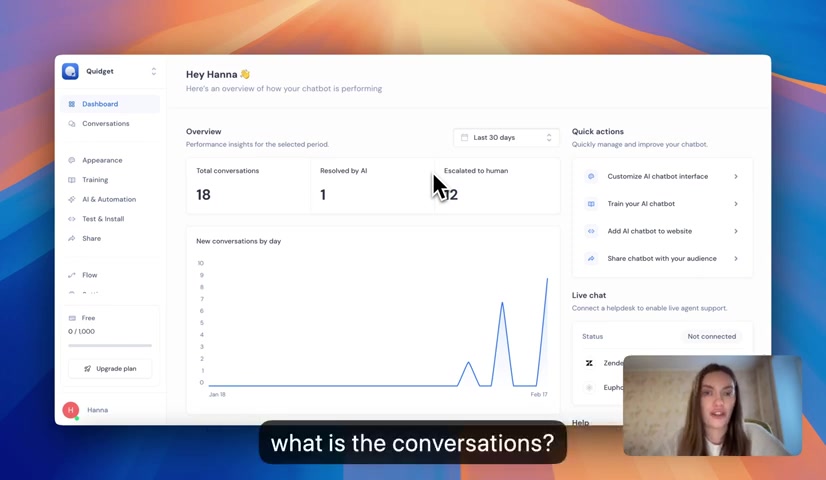
Task: Click chevron next to Add AI chatbot to website
Action: point(736,231)
